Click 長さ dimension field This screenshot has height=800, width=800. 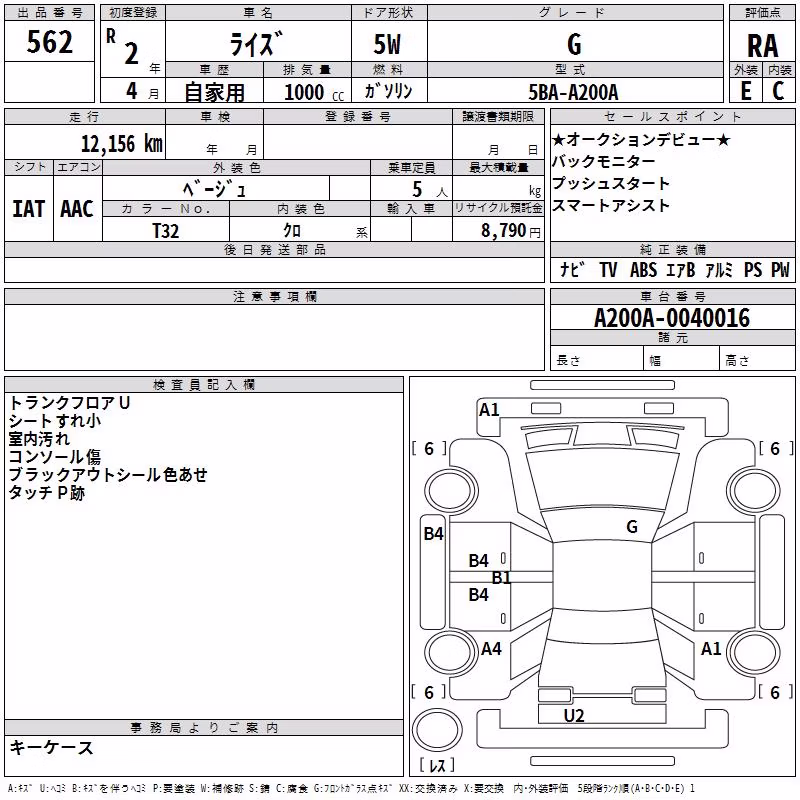click(x=596, y=360)
